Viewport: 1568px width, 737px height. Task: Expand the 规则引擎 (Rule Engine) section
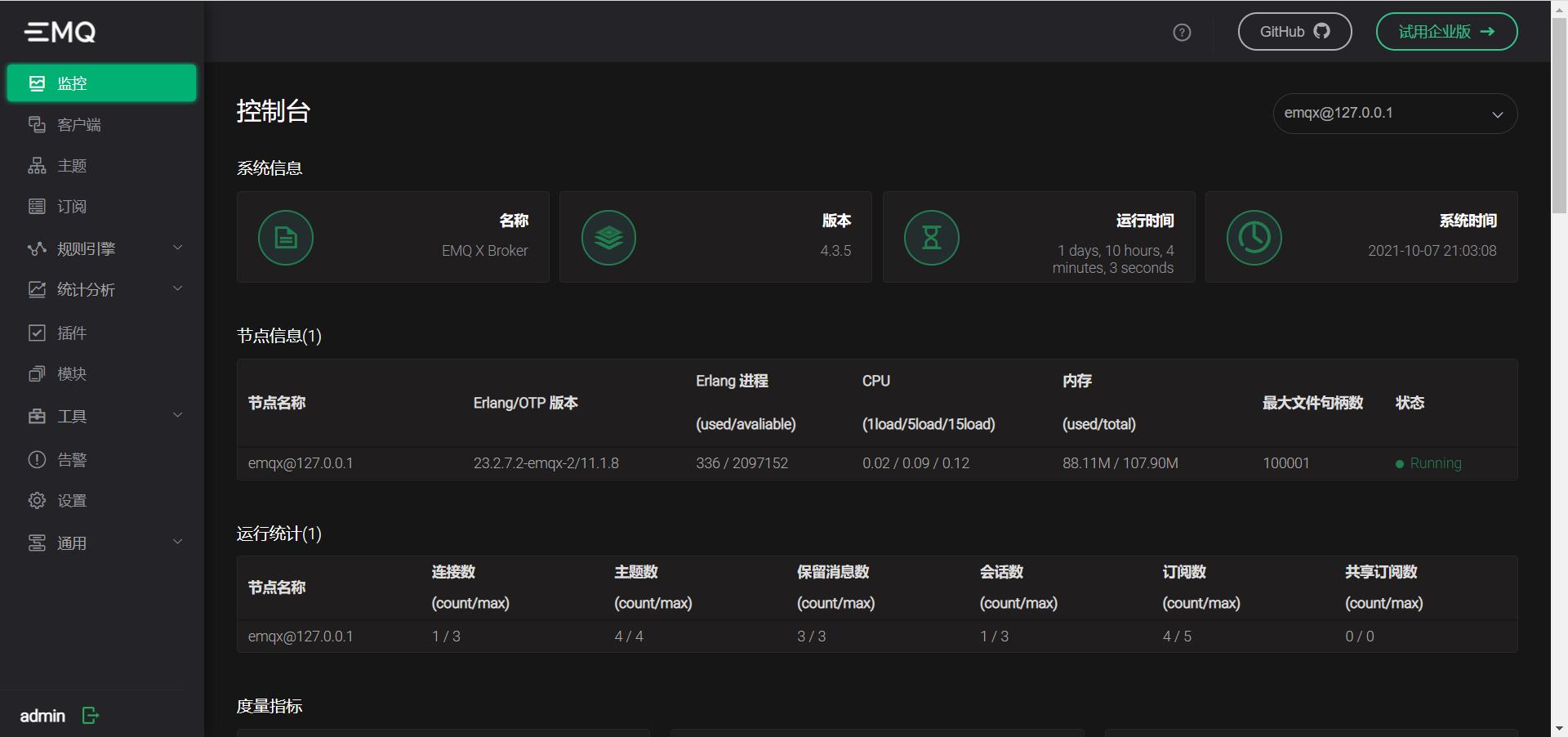(x=178, y=248)
